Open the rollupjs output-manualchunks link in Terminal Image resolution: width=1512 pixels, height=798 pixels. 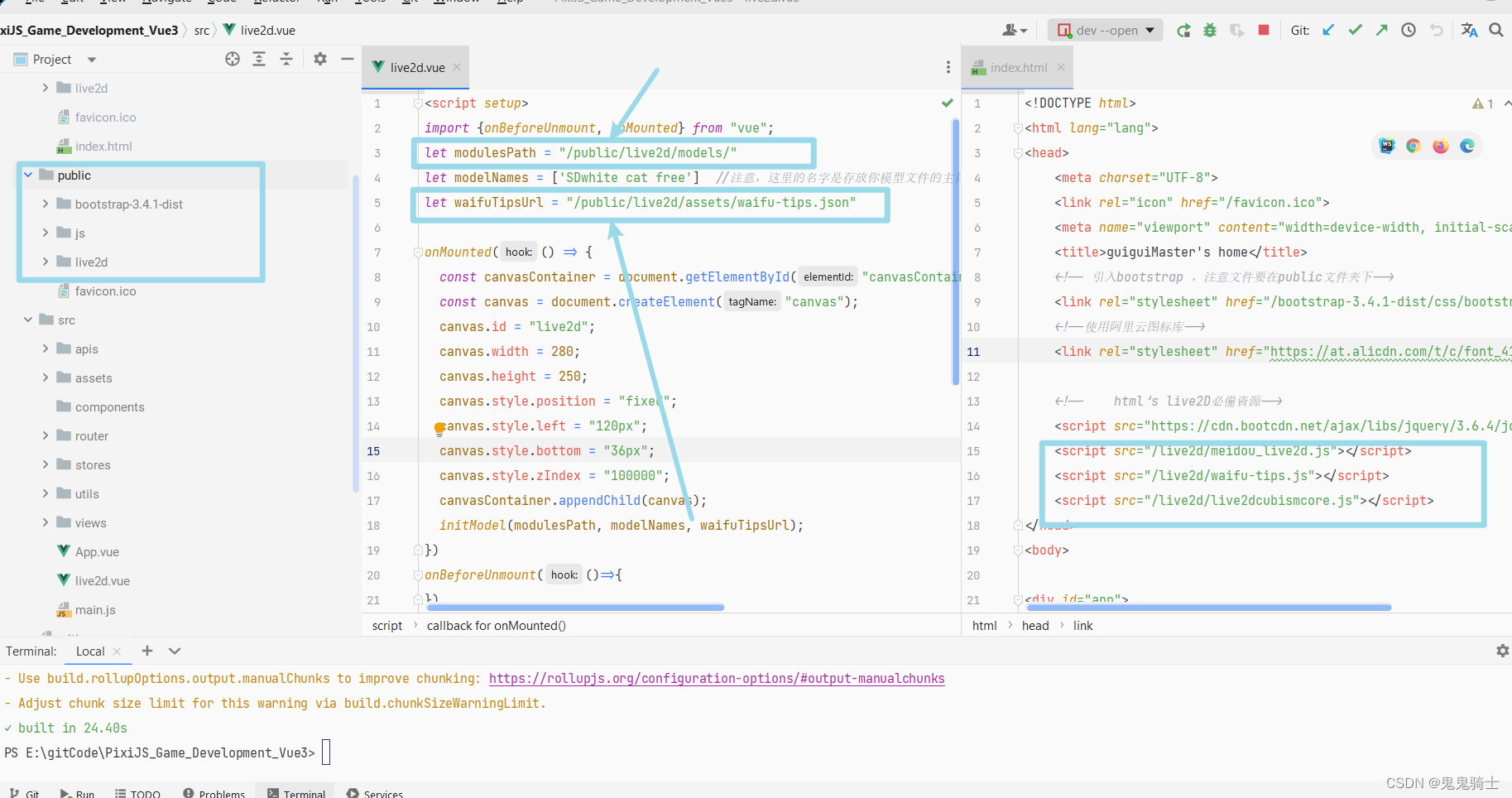coord(717,678)
